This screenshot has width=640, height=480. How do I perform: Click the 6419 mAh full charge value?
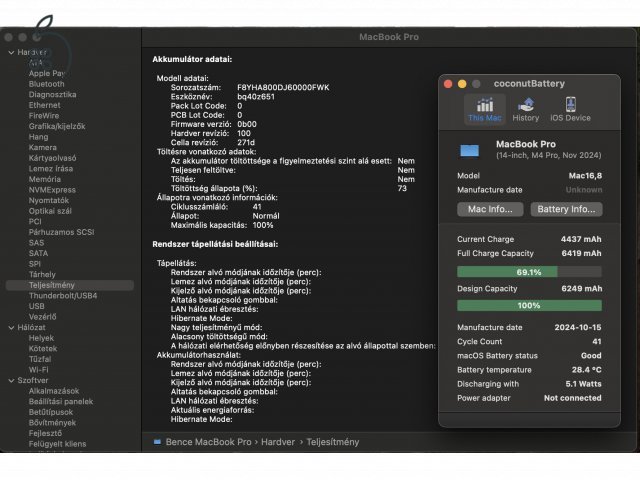pyautogui.click(x=581, y=253)
